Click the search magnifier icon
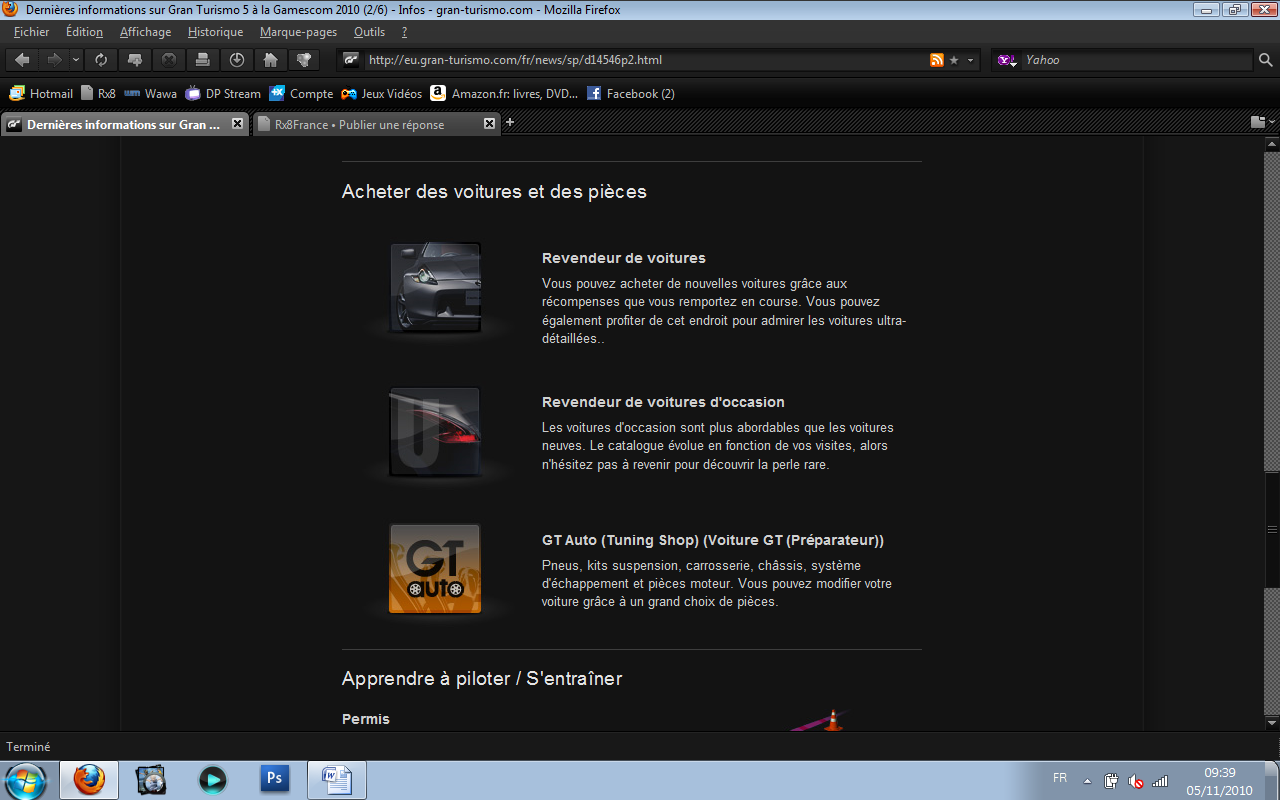The image size is (1280, 800). [1265, 60]
